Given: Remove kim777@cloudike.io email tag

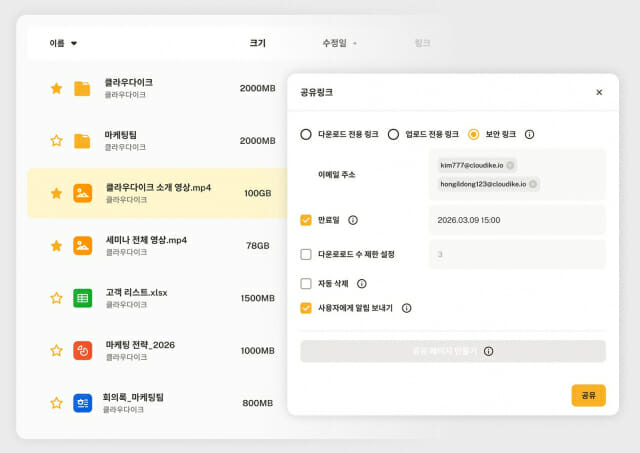Looking at the screenshot, I should click(510, 165).
